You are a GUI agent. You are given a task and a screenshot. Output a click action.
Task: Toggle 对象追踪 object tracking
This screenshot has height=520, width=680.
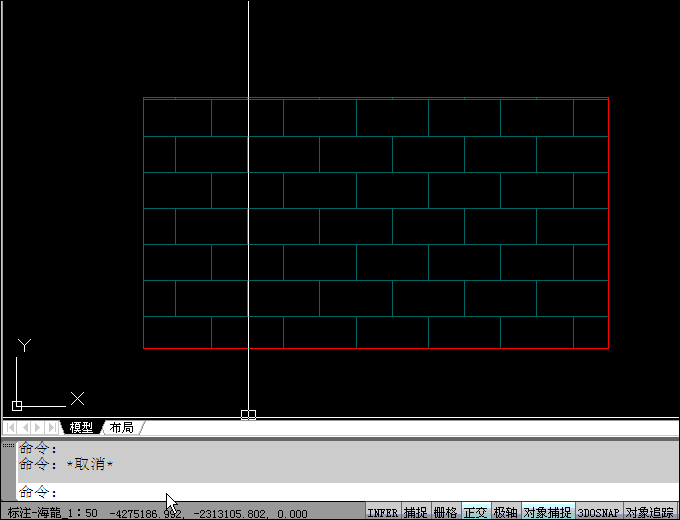[651, 512]
